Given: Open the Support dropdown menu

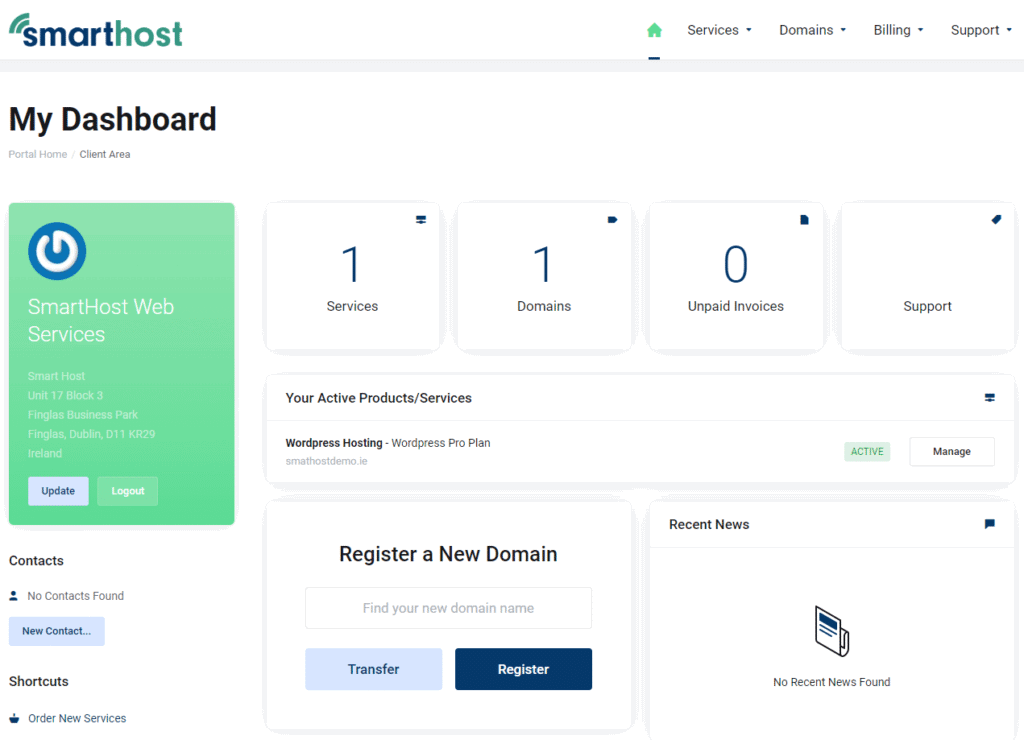Looking at the screenshot, I should [981, 30].
